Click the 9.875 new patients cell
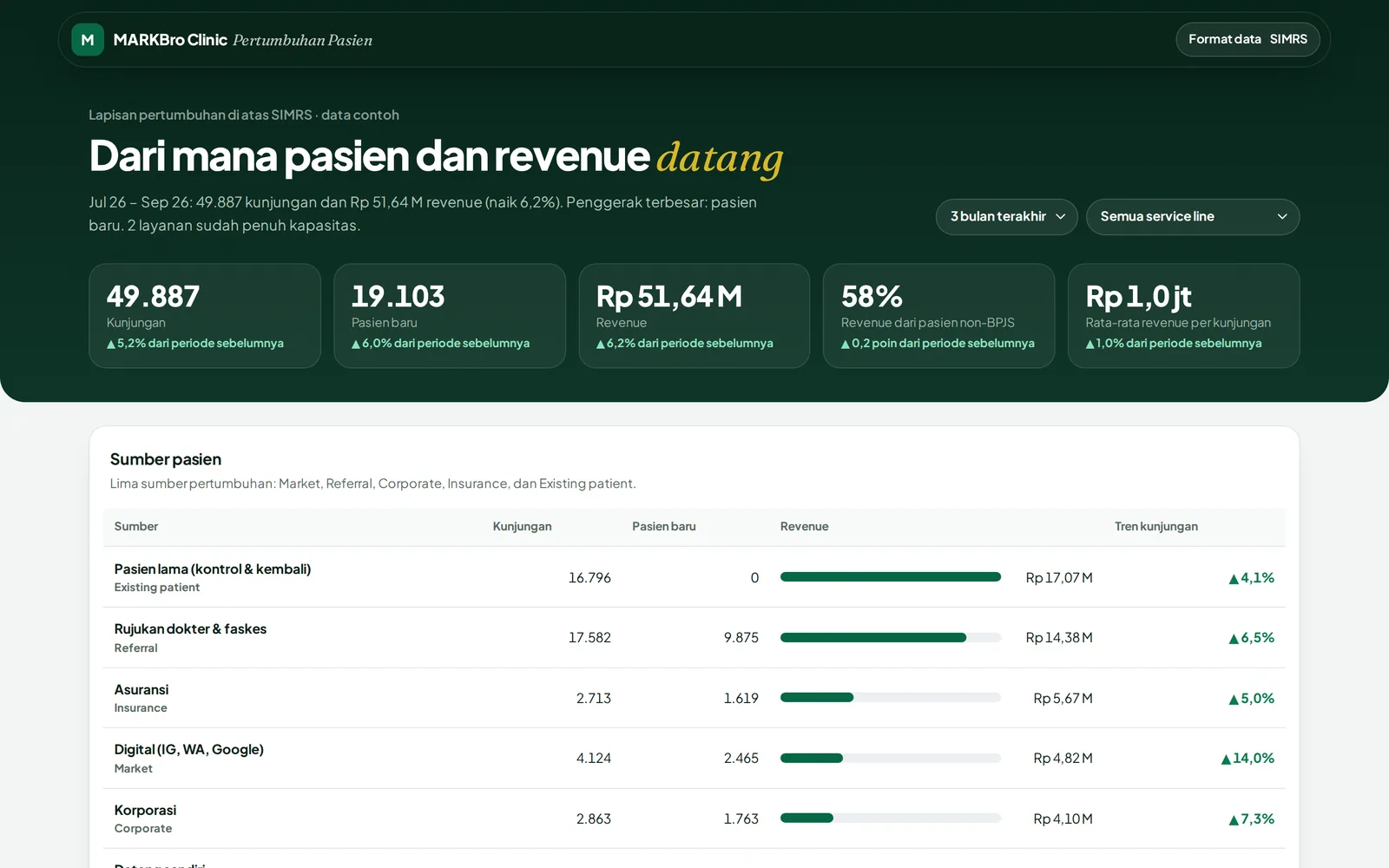 [741, 638]
